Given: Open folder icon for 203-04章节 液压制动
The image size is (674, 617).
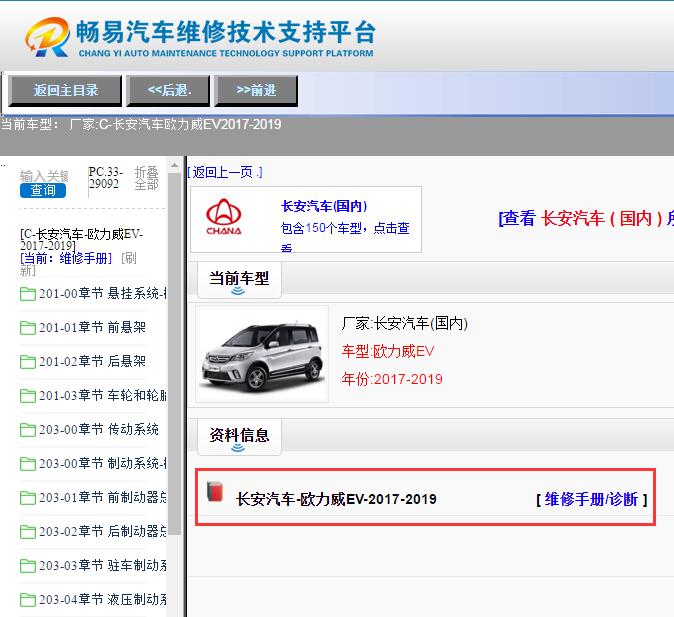Looking at the screenshot, I should 28,600.
